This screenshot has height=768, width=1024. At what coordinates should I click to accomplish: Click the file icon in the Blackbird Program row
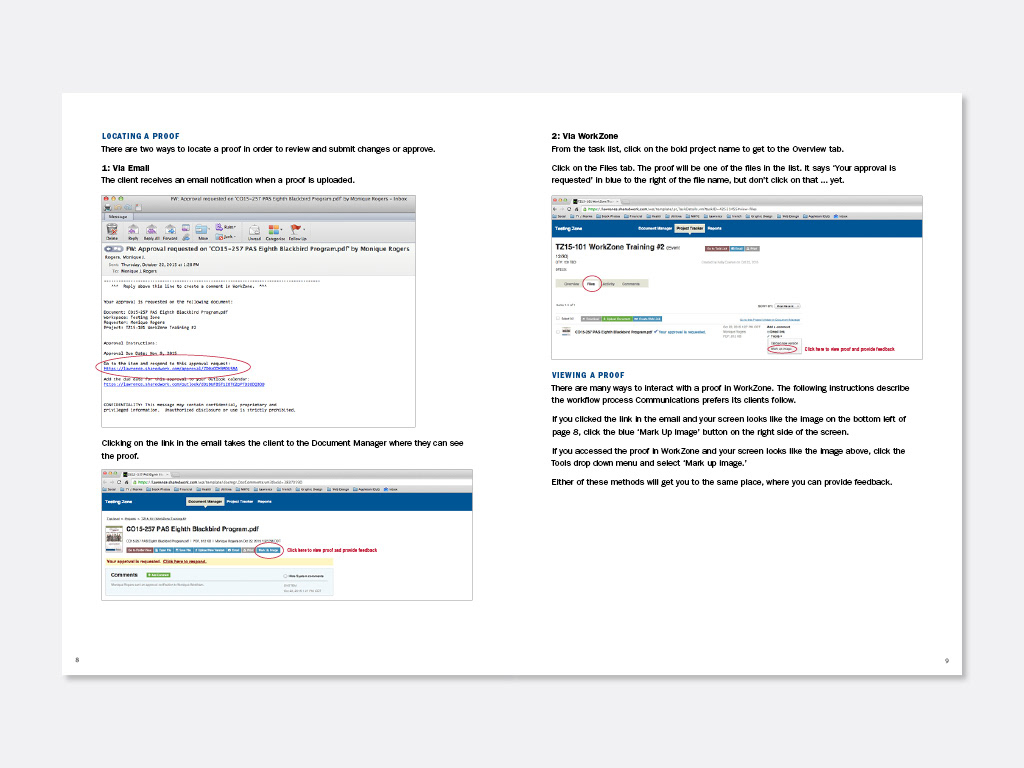pos(566,331)
